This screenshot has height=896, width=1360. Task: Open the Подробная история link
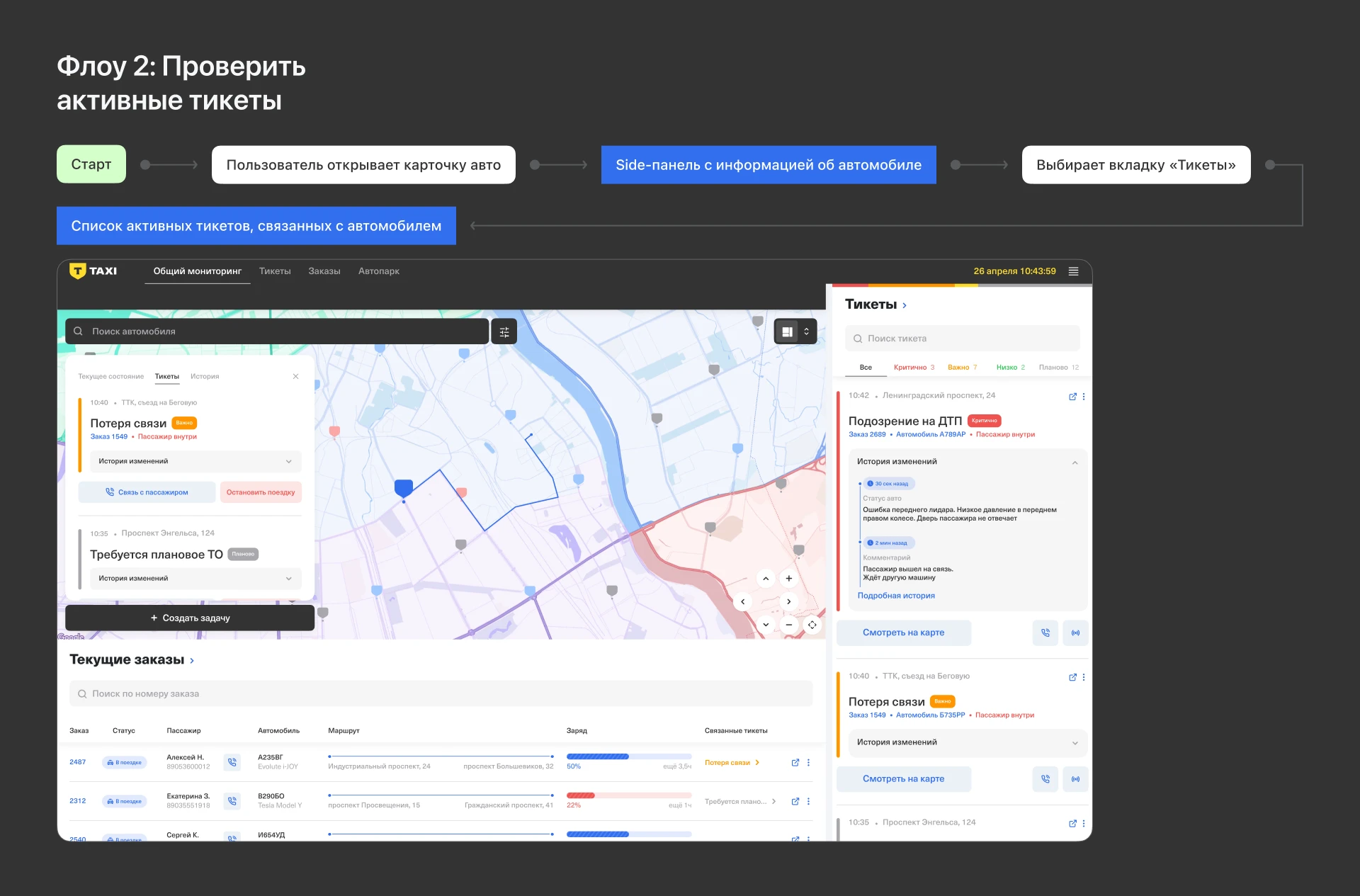point(896,596)
